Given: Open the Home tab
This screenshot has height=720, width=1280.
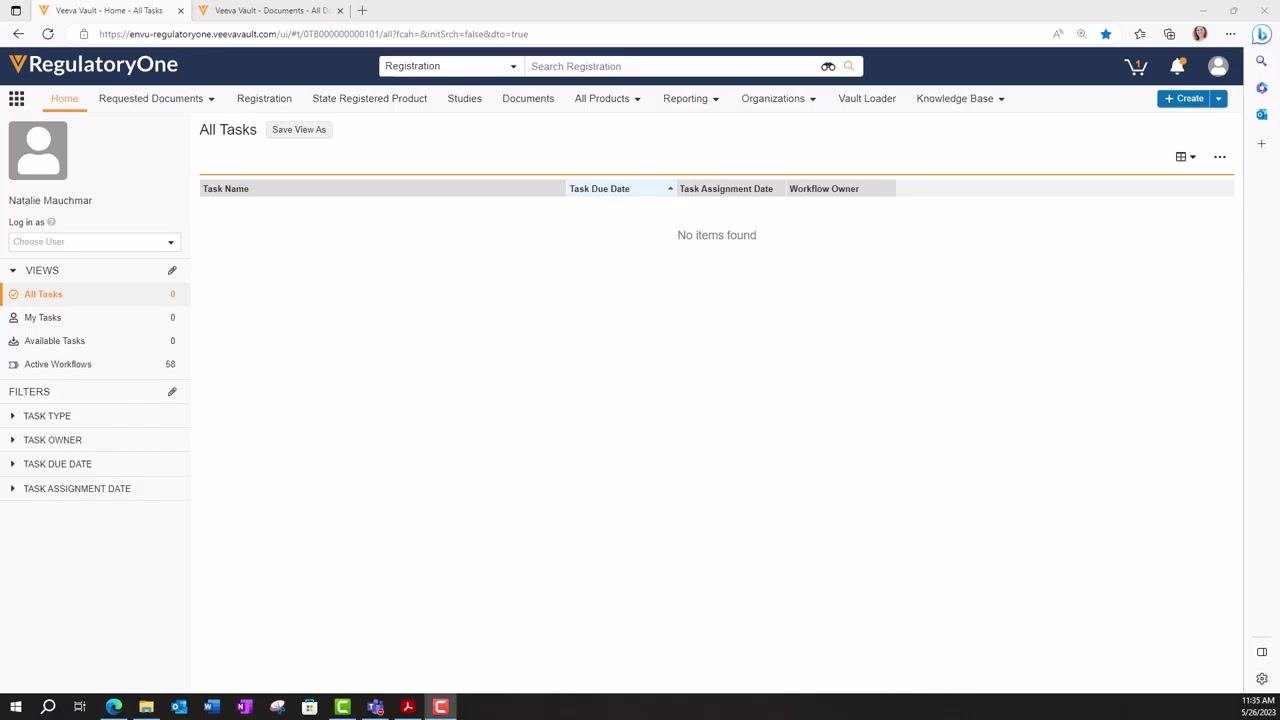Looking at the screenshot, I should (x=64, y=99).
